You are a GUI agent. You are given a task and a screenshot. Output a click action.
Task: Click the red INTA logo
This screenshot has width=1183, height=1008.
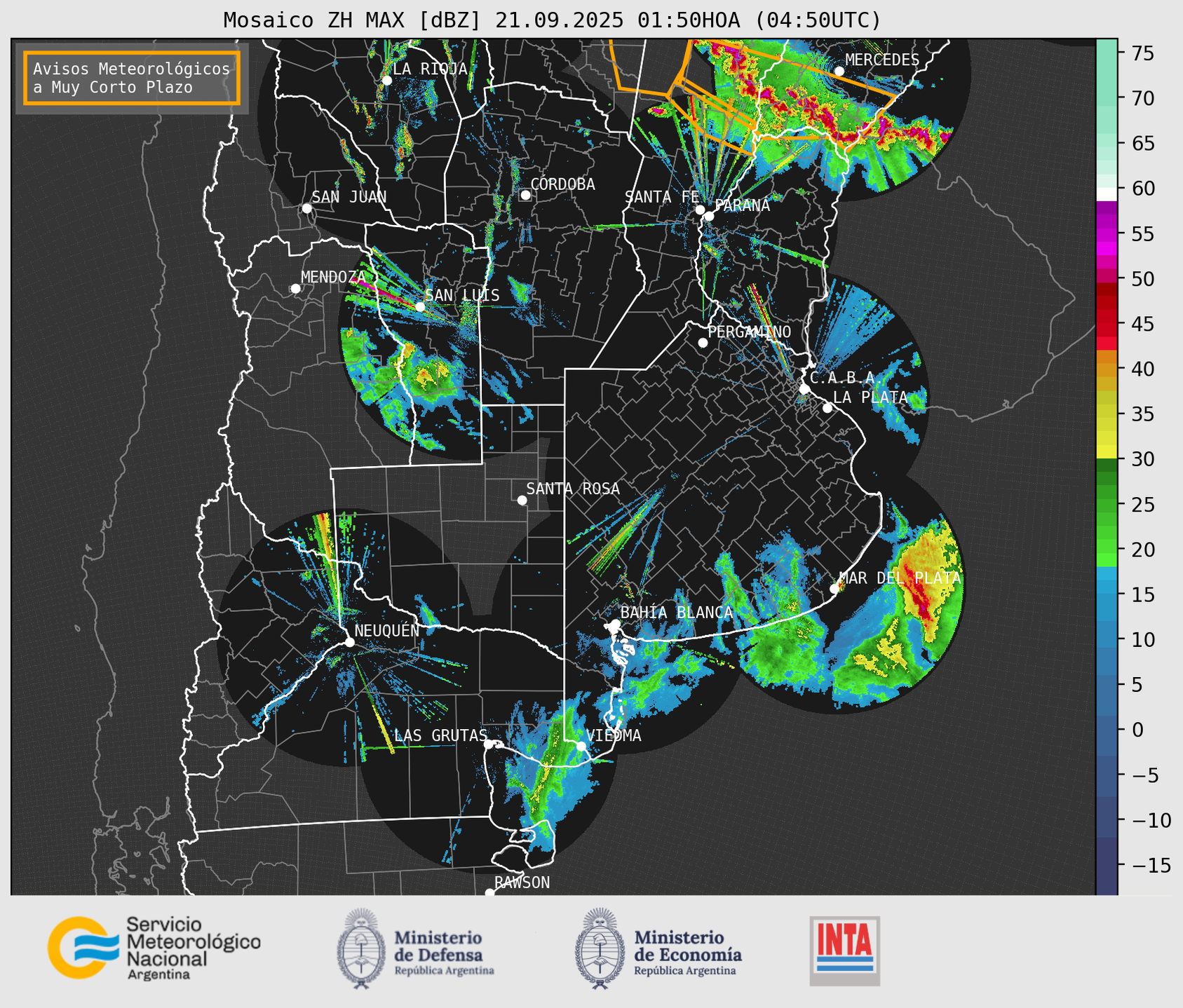click(845, 951)
